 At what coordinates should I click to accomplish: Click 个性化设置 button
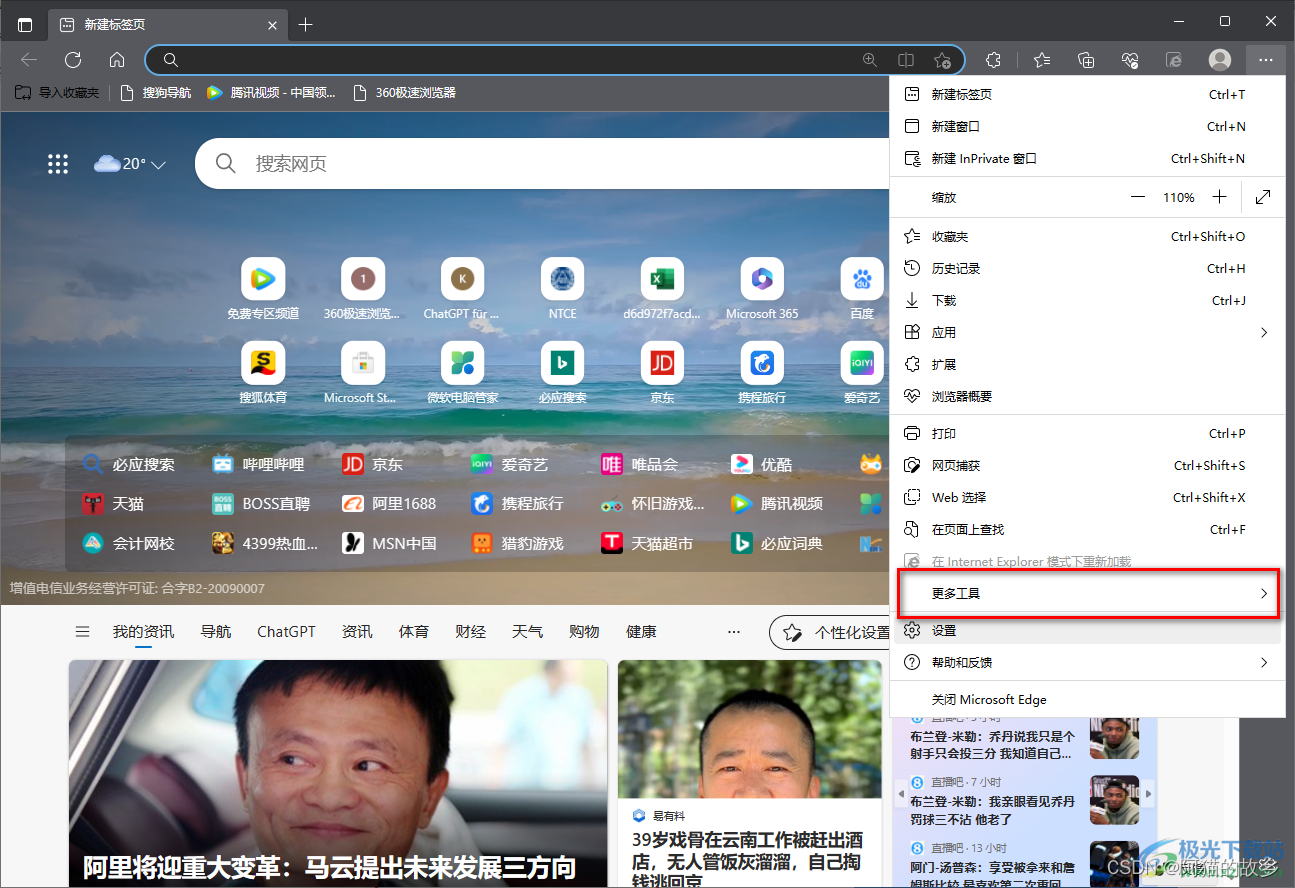830,632
